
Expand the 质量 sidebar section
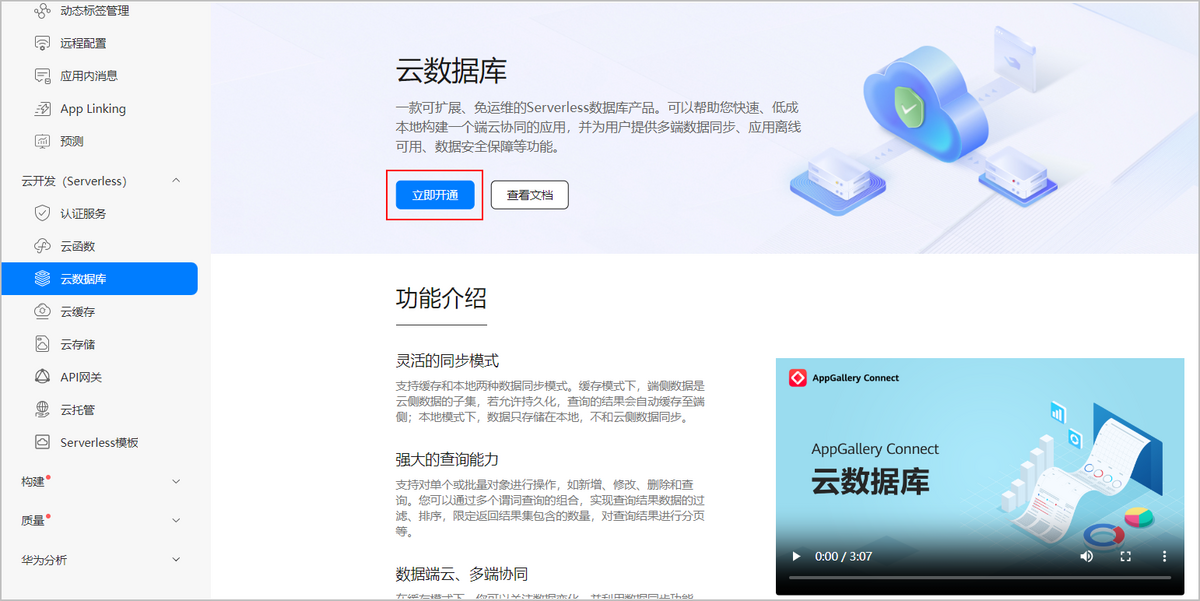pyautogui.click(x=176, y=521)
